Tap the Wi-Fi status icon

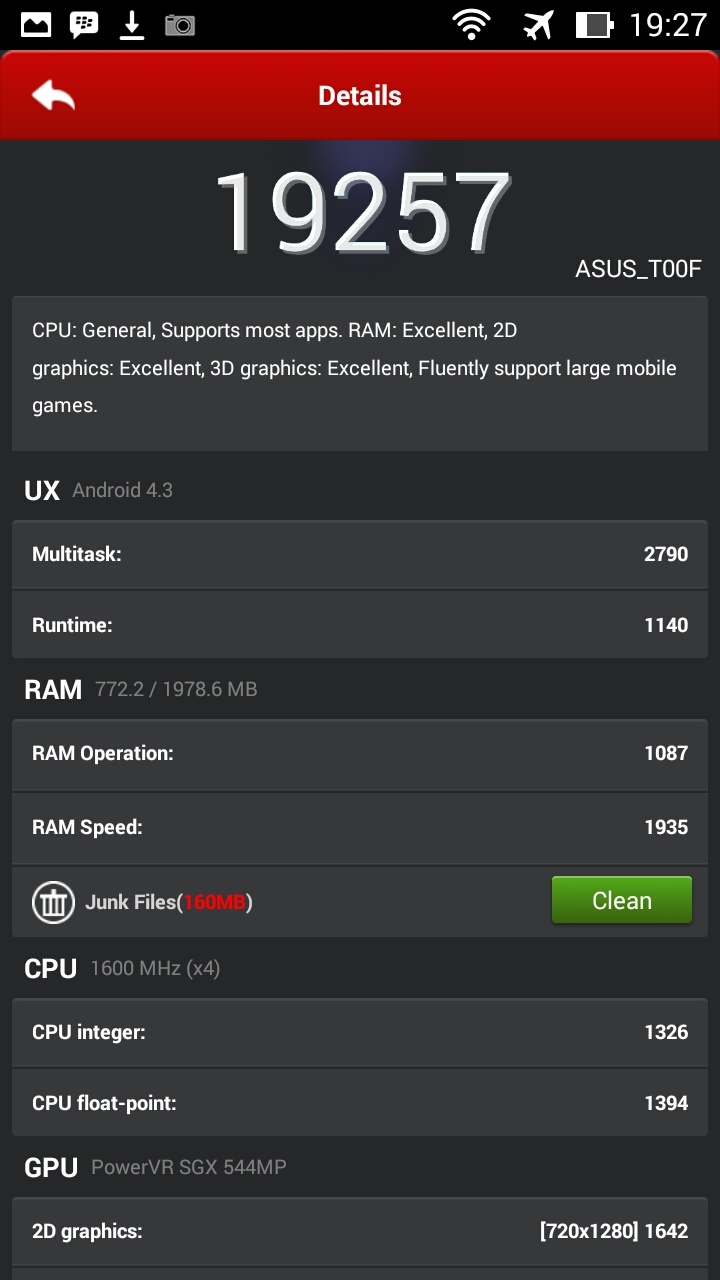471,24
